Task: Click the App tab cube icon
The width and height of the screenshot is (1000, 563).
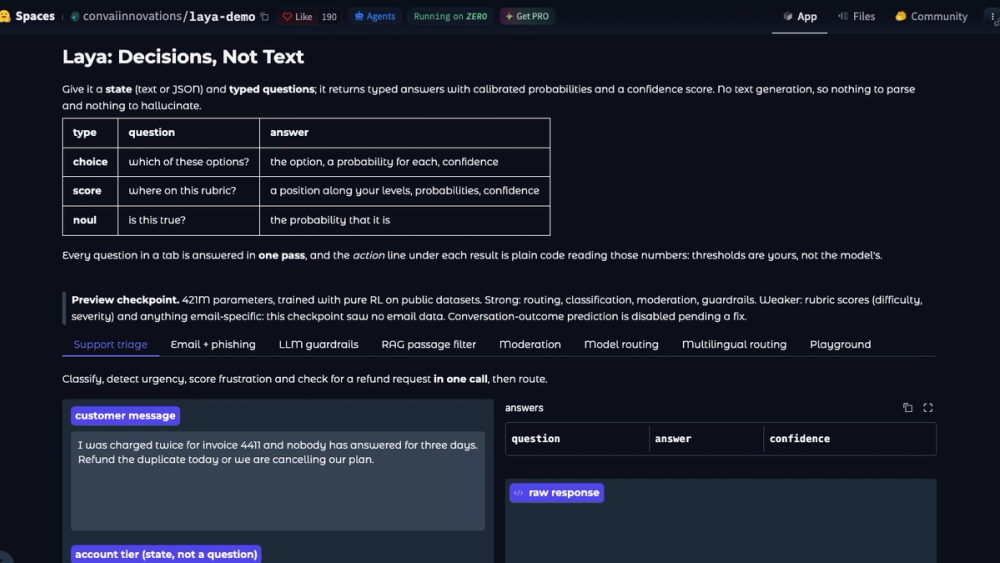Action: coord(788,17)
